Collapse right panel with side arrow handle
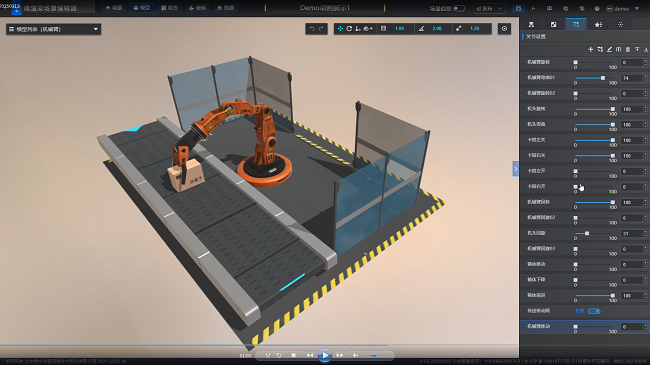The image size is (650, 365). (515, 169)
